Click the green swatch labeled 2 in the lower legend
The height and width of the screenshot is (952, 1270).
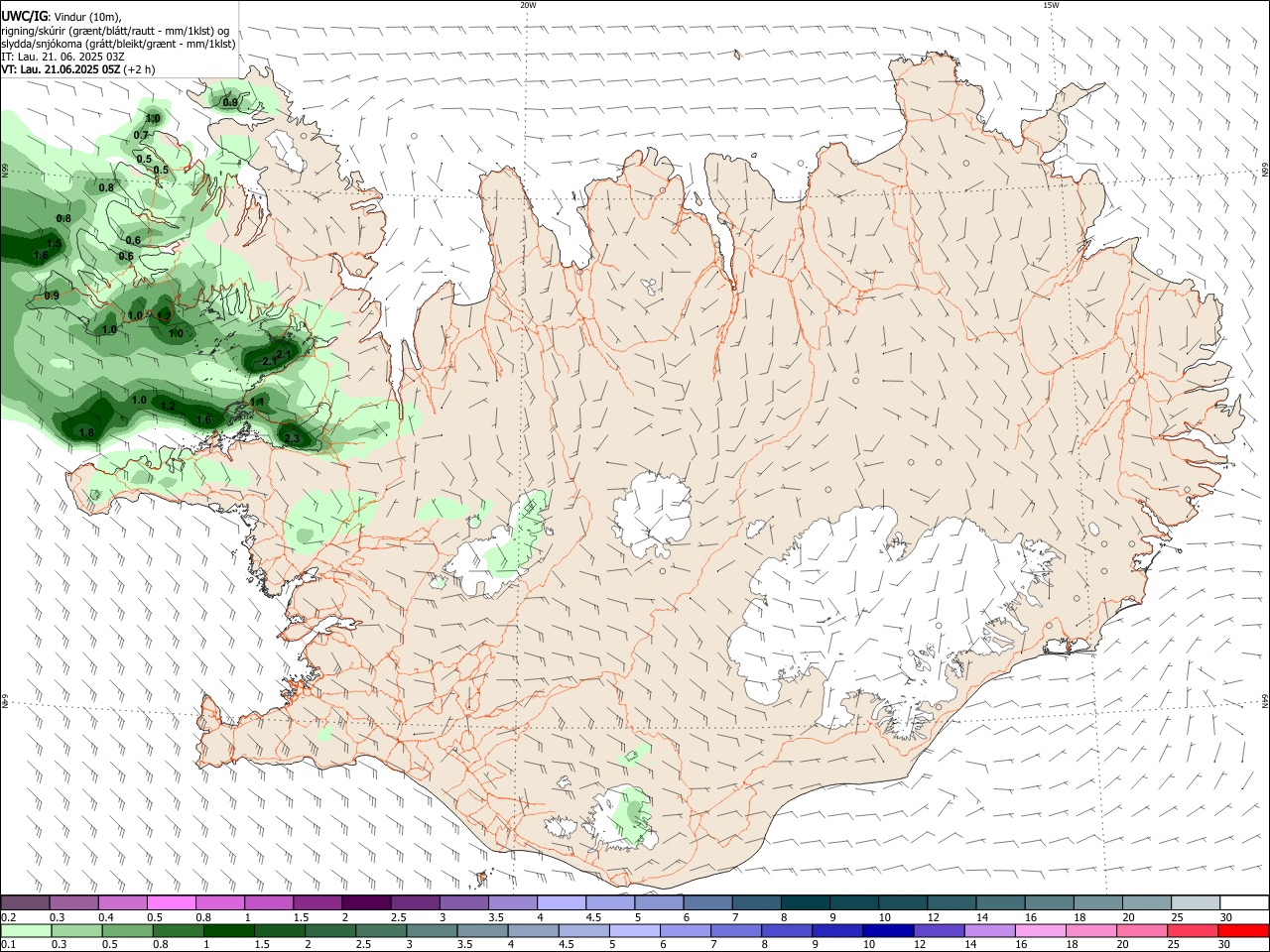point(329,930)
